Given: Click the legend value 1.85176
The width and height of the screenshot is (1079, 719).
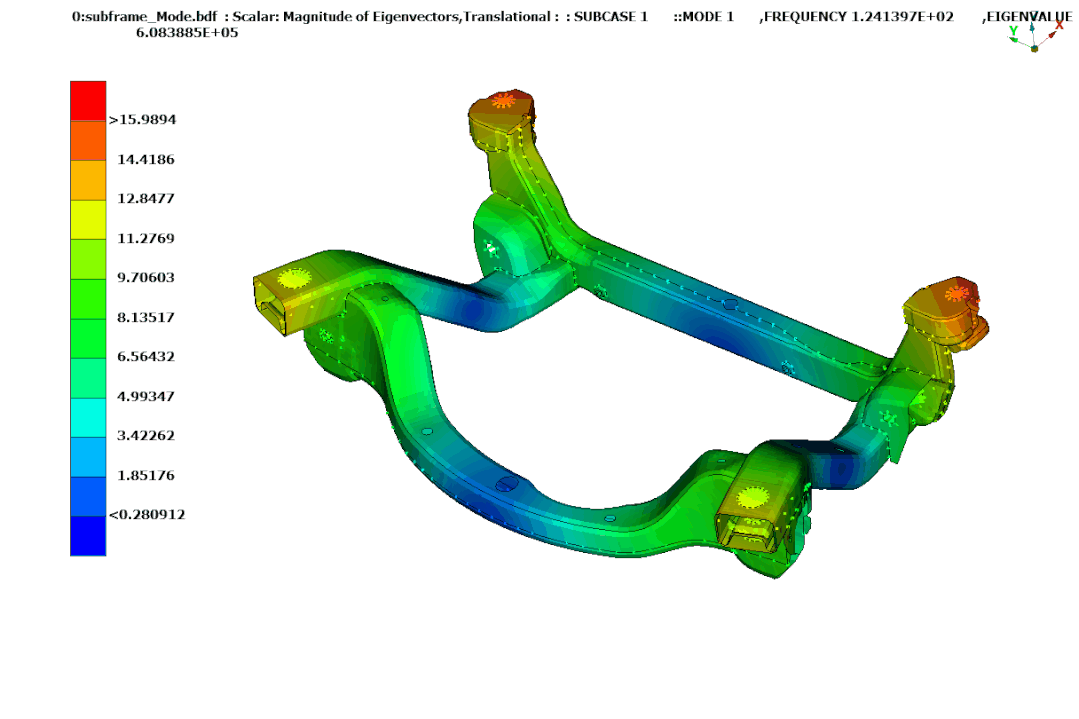Looking at the screenshot, I should (146, 476).
